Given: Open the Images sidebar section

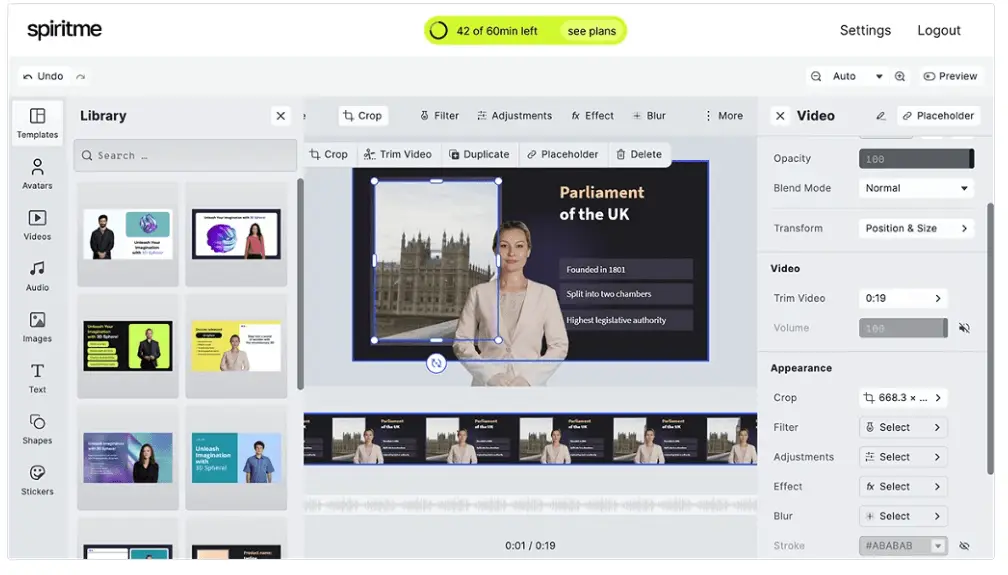Looking at the screenshot, I should [37, 327].
